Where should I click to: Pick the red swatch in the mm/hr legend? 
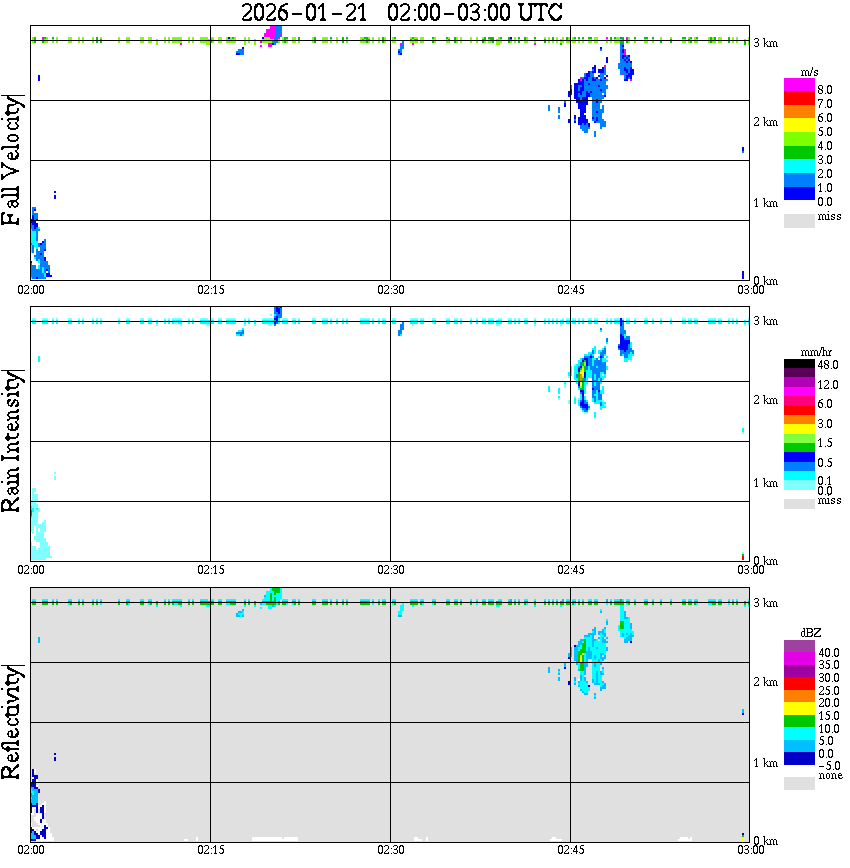[799, 410]
